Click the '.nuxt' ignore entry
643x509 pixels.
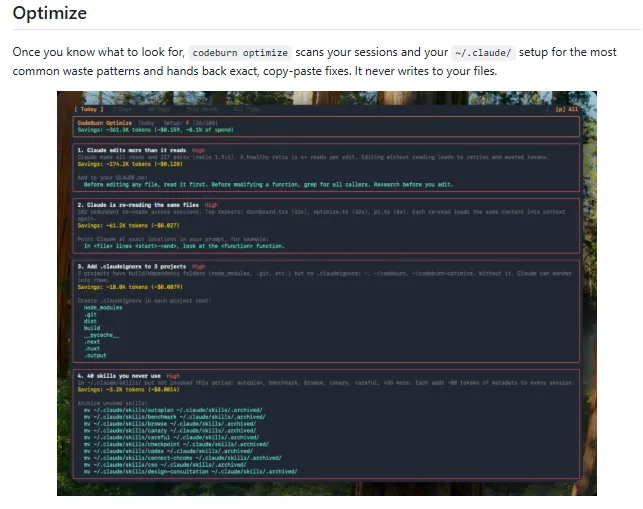(x=92, y=349)
